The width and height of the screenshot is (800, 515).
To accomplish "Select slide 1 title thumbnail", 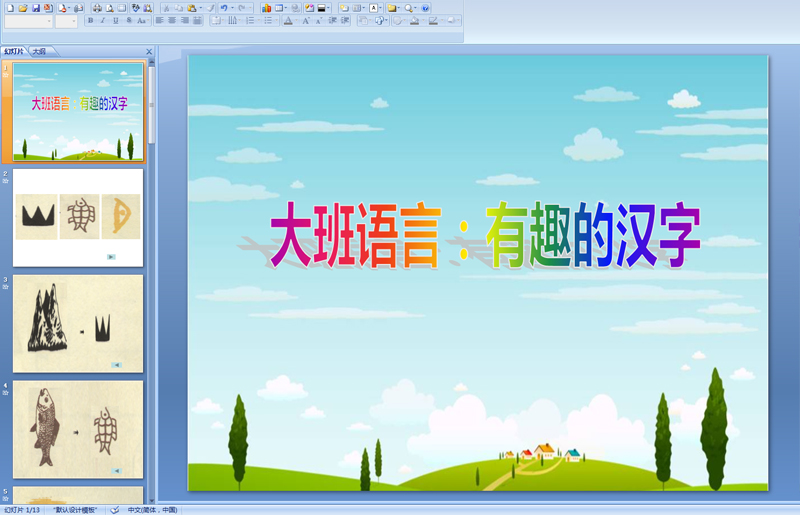I will (x=78, y=112).
